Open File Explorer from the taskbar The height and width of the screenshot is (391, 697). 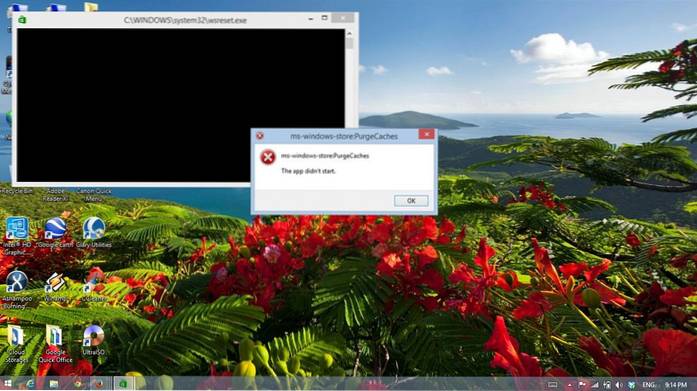point(54,384)
